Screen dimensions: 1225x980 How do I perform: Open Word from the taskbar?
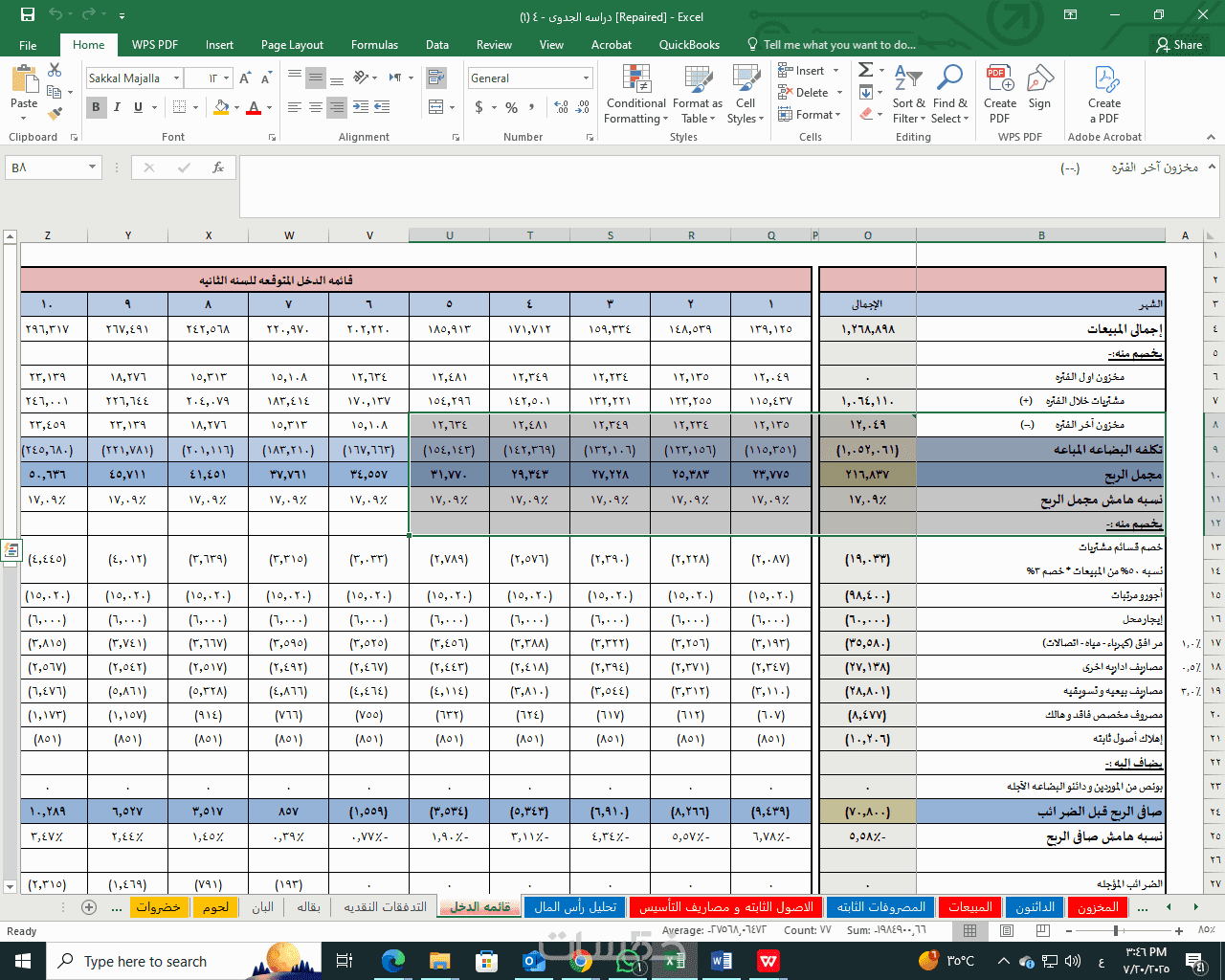722,961
